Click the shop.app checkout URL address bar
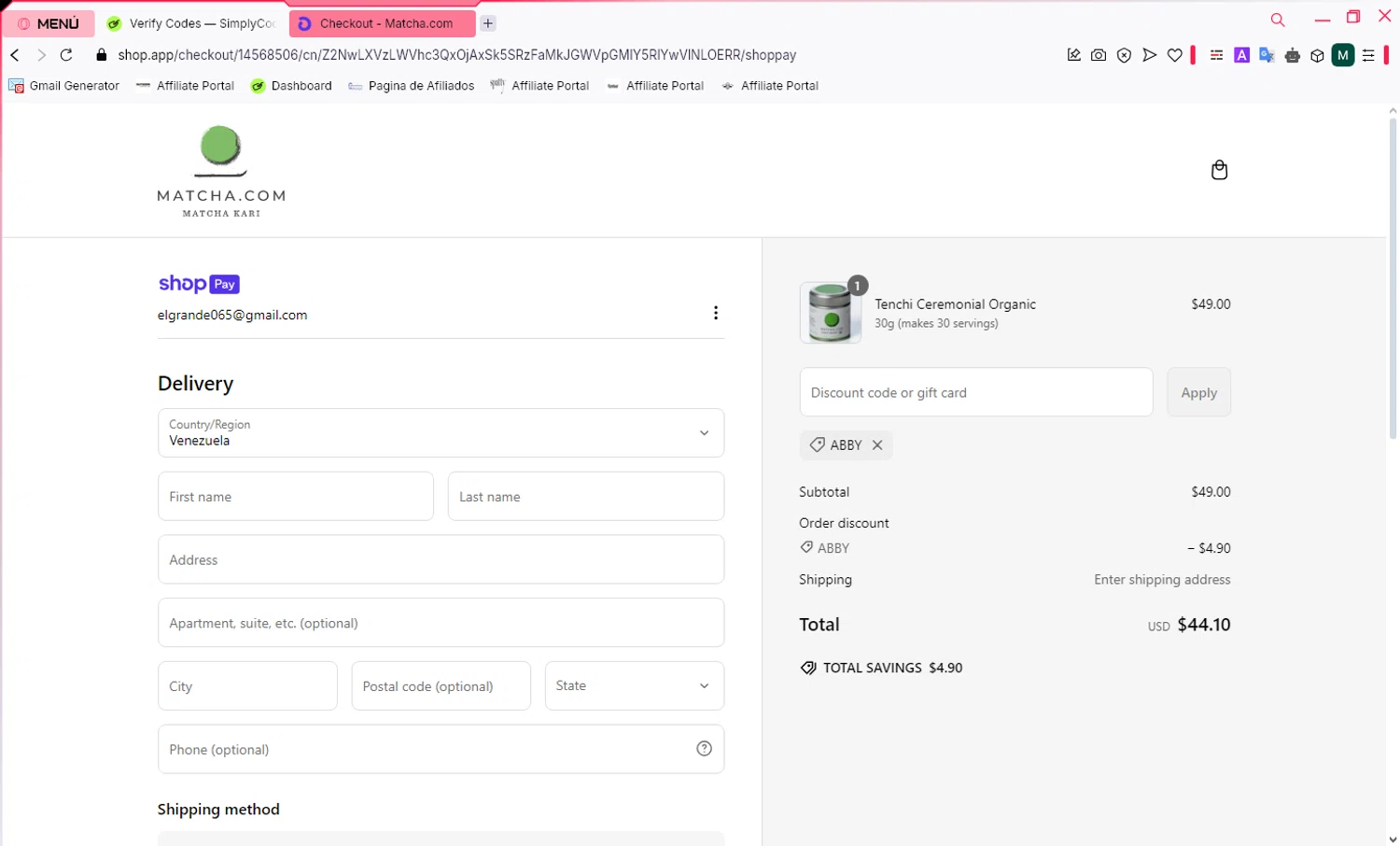The image size is (1400, 846). [x=457, y=55]
